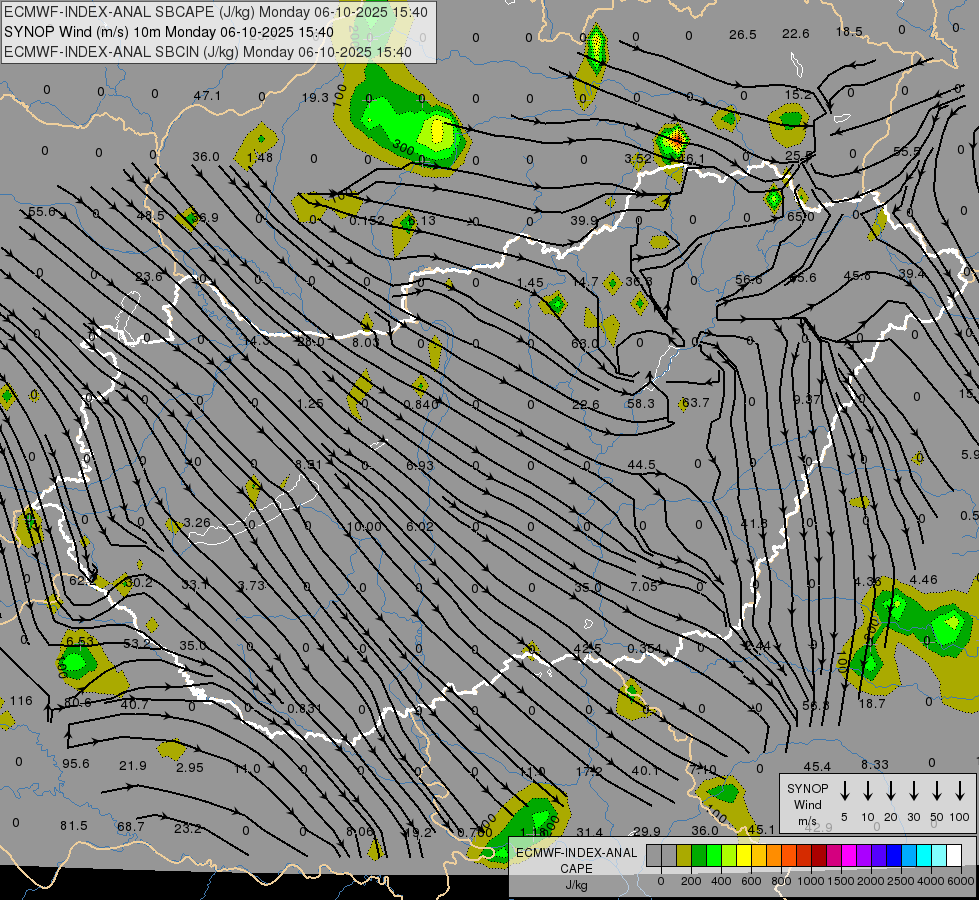Select the 30 m/s wind arrow symbol
Image resolution: width=979 pixels, height=900 pixels.
914,791
